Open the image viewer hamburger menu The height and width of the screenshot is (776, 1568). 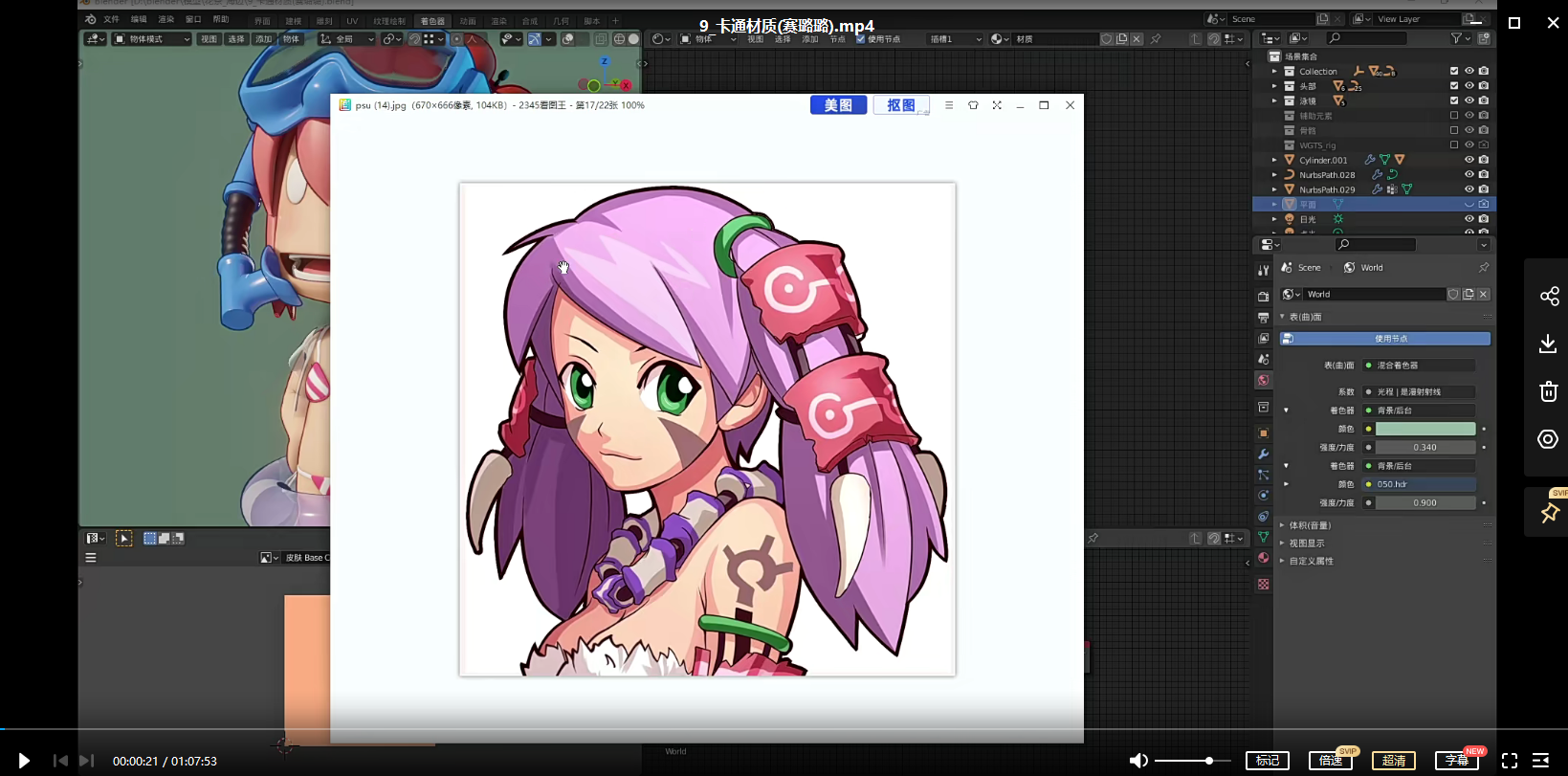tap(949, 105)
